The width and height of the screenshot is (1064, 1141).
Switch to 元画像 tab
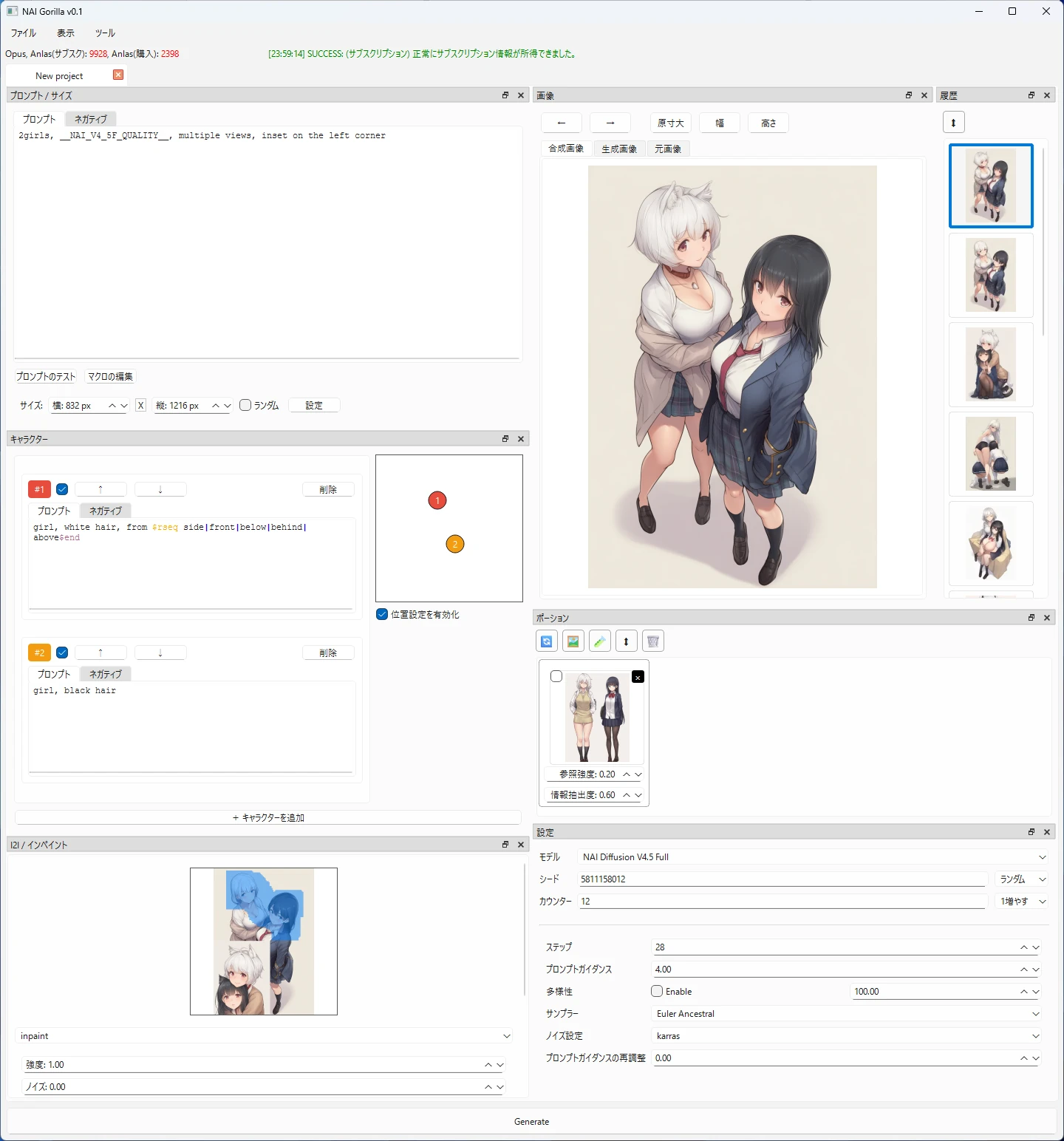[x=668, y=149]
